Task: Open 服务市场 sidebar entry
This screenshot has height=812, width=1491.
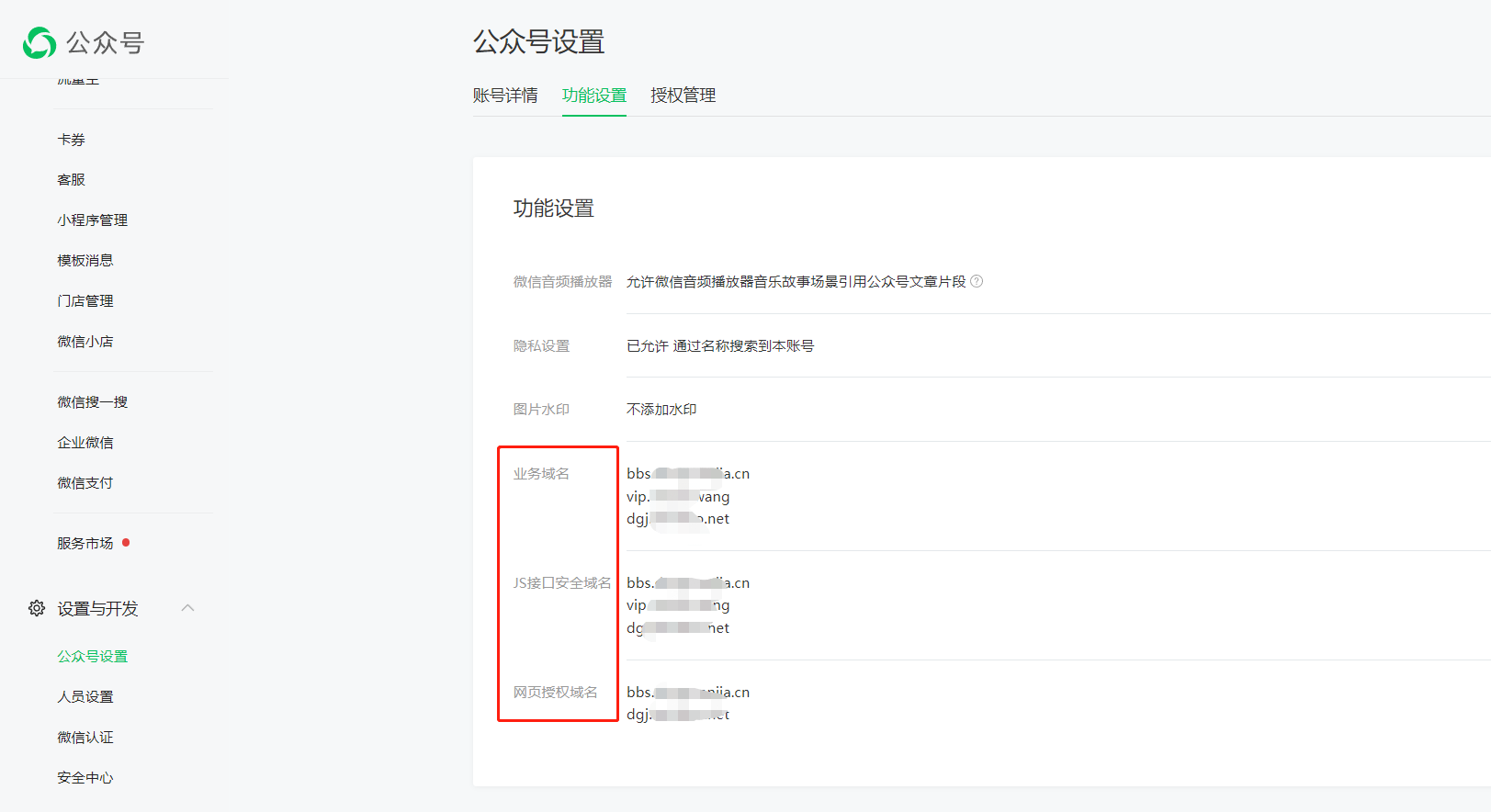Action: click(x=85, y=544)
